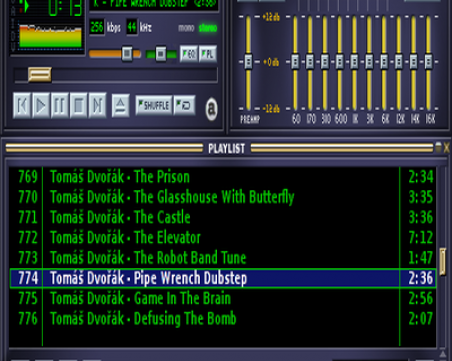Toggle the EQ window button
The width and height of the screenshot is (452, 361).
(189, 54)
